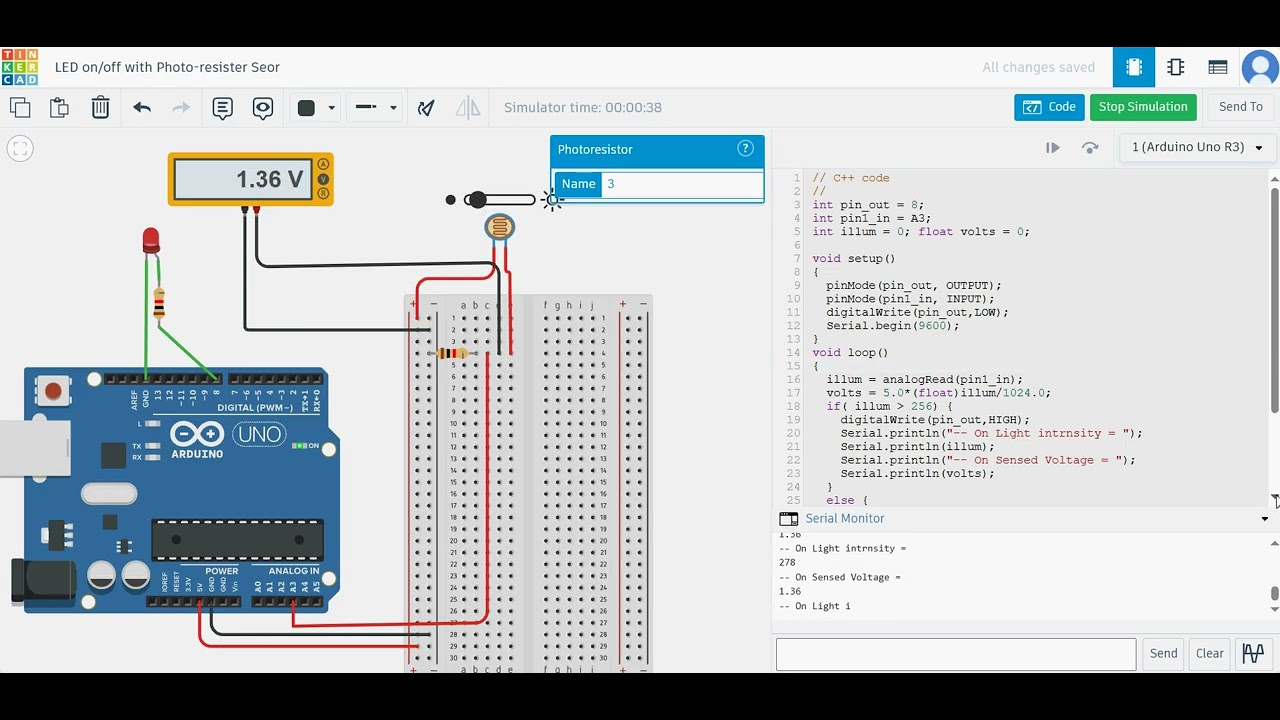Screen dimensions: 1280x720
Task: Select the resistor on the breadboard
Action: click(453, 353)
